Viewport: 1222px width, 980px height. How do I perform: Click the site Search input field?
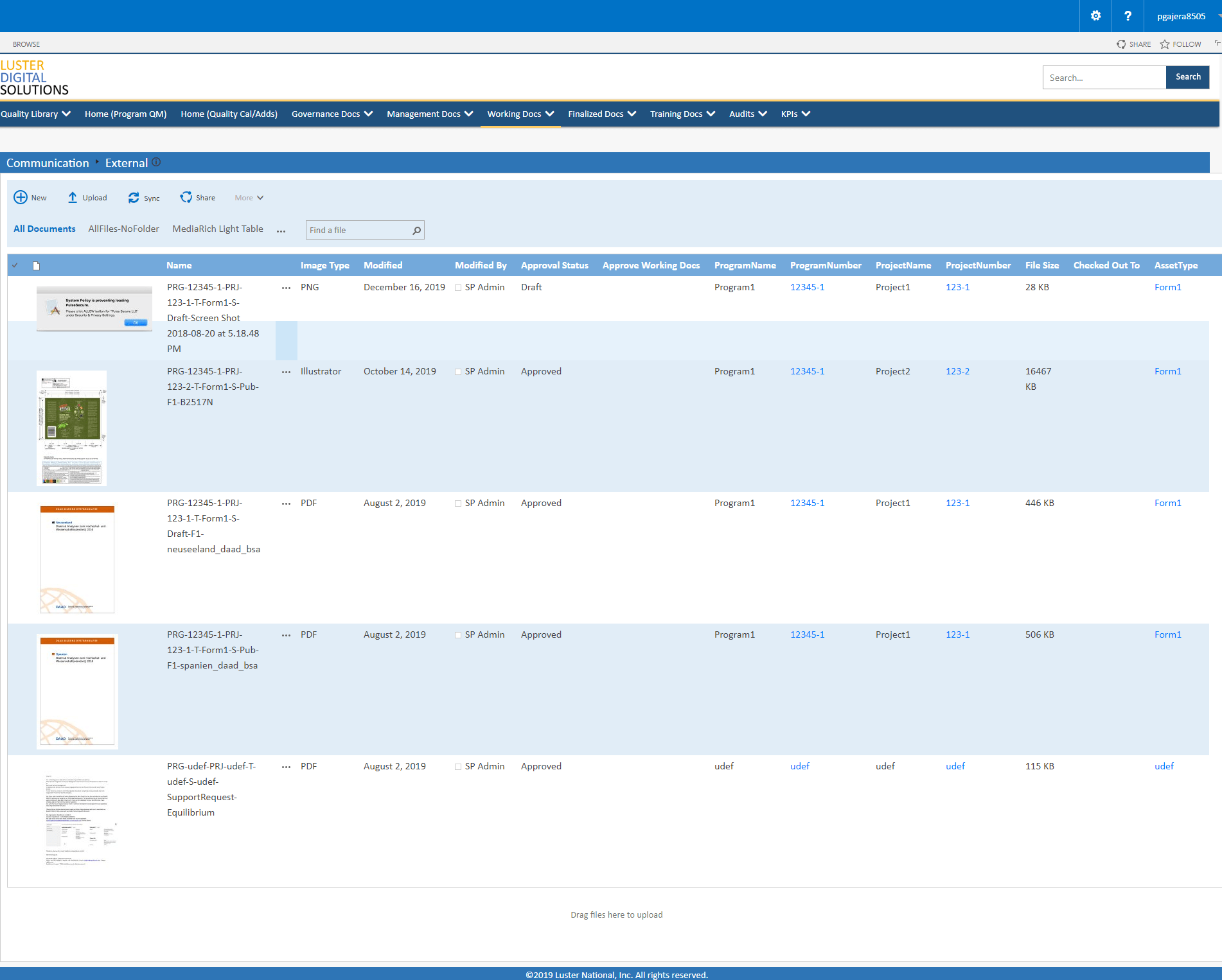click(x=1104, y=78)
